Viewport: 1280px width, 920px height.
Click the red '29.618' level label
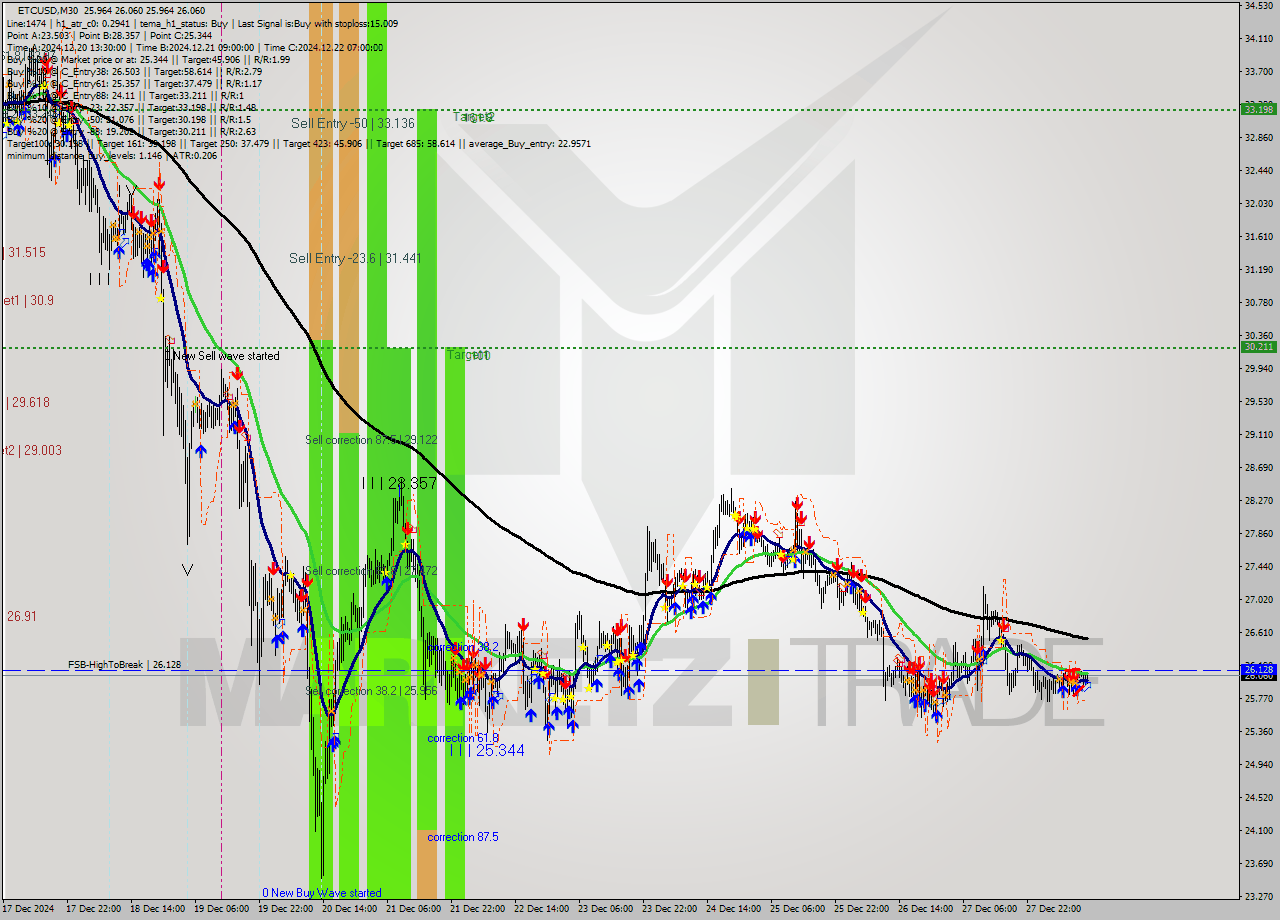28,402
